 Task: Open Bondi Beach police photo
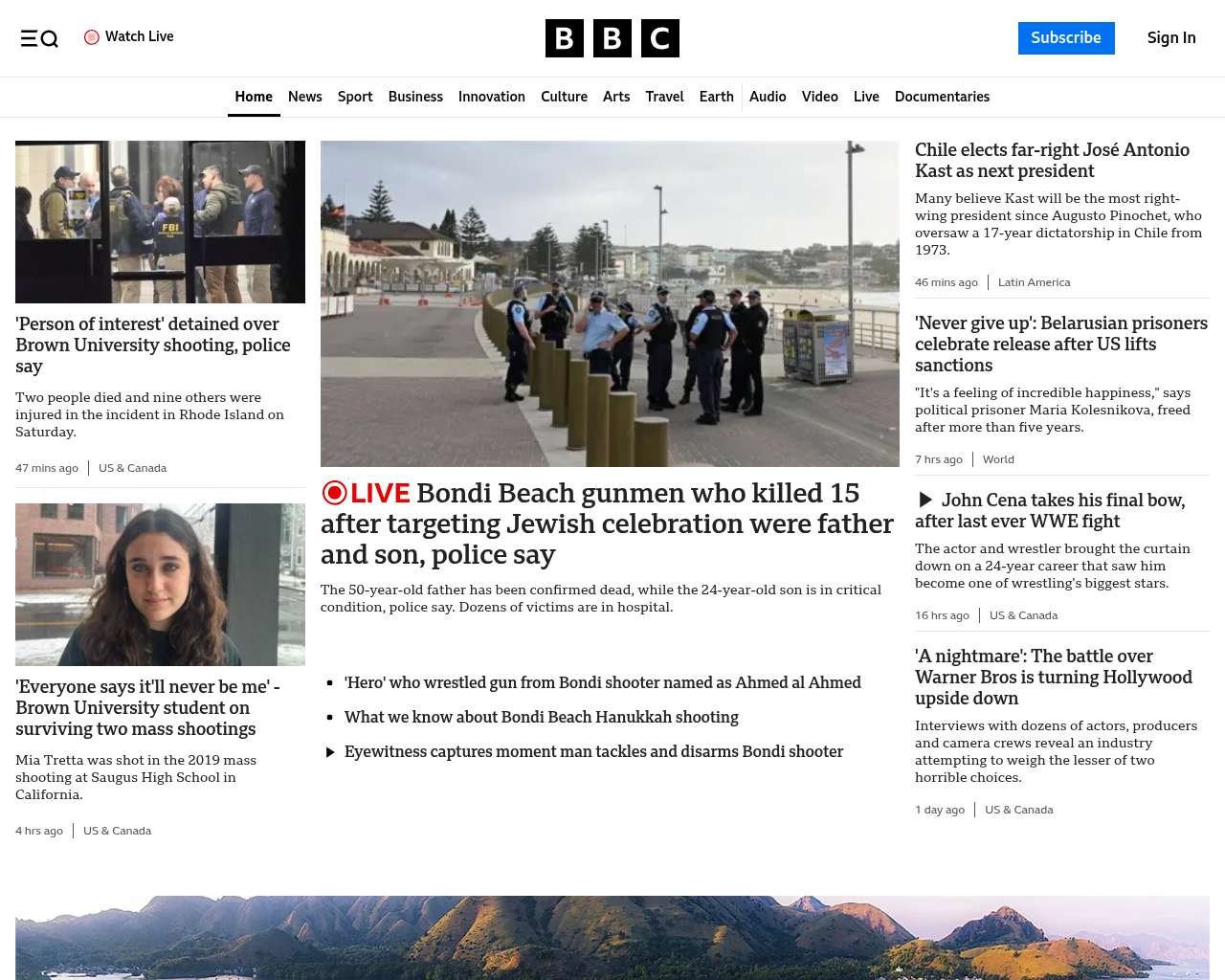point(610,303)
